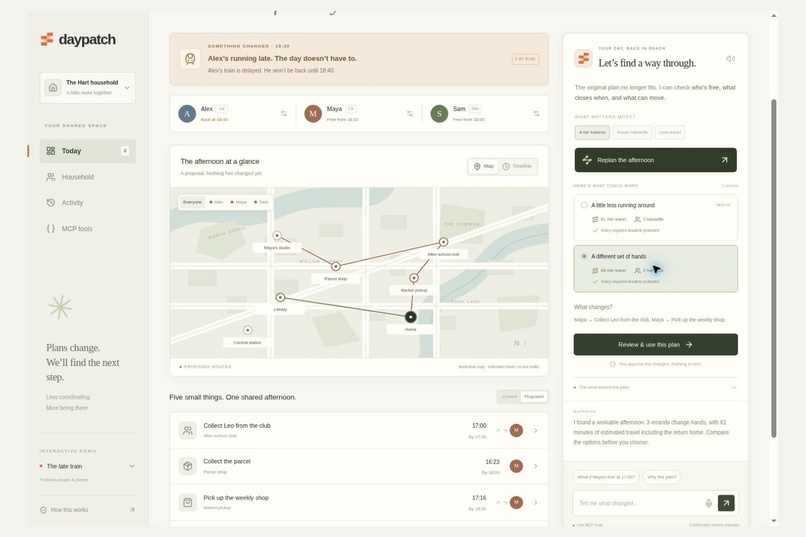This screenshot has width=806, height=537.
Task: Choose 'Fewer handoffs' priority chip
Action: 632,132
